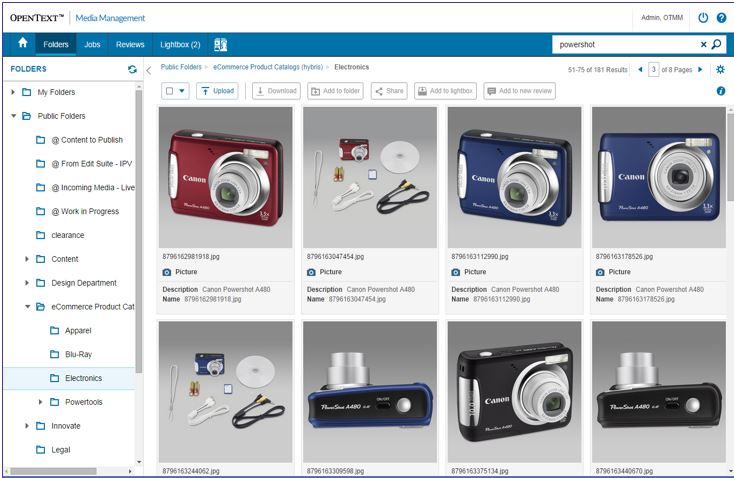Expand the Powertools folder
This screenshot has height=478, width=734.
(40, 402)
